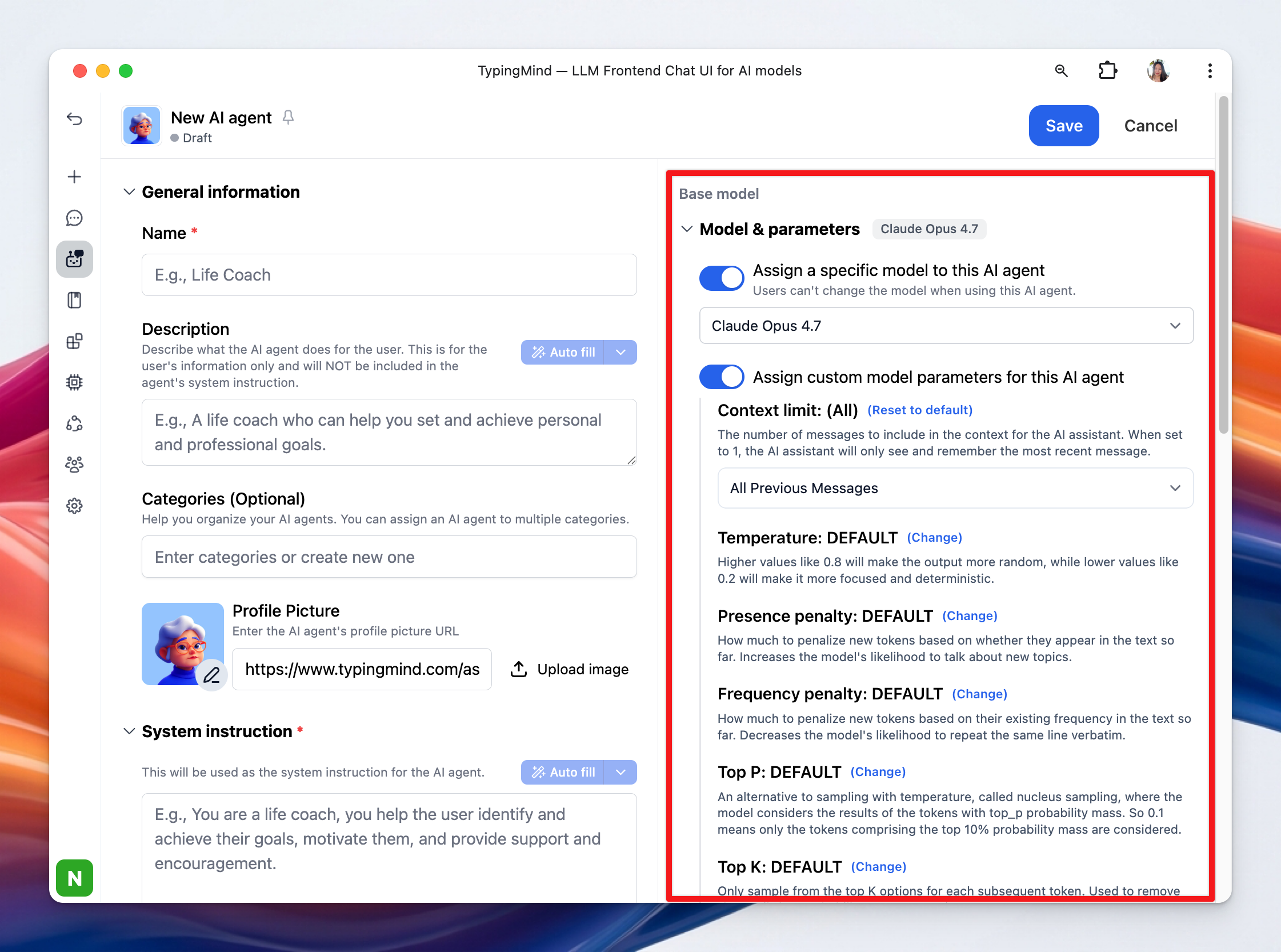Click the Save button
This screenshot has width=1281, height=952.
(x=1064, y=126)
